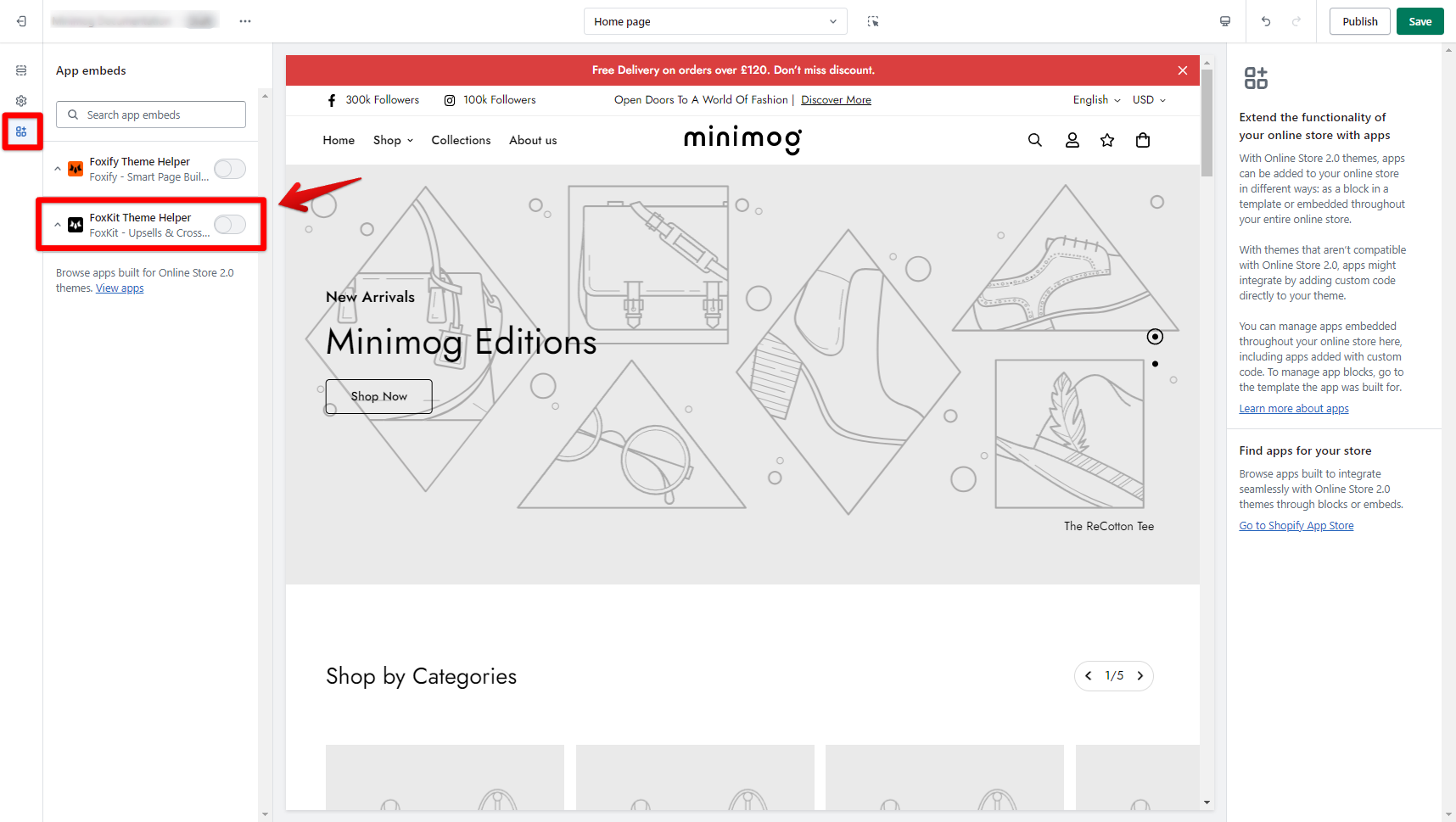Open the account profile icon
1456x822 pixels.
1072,140
